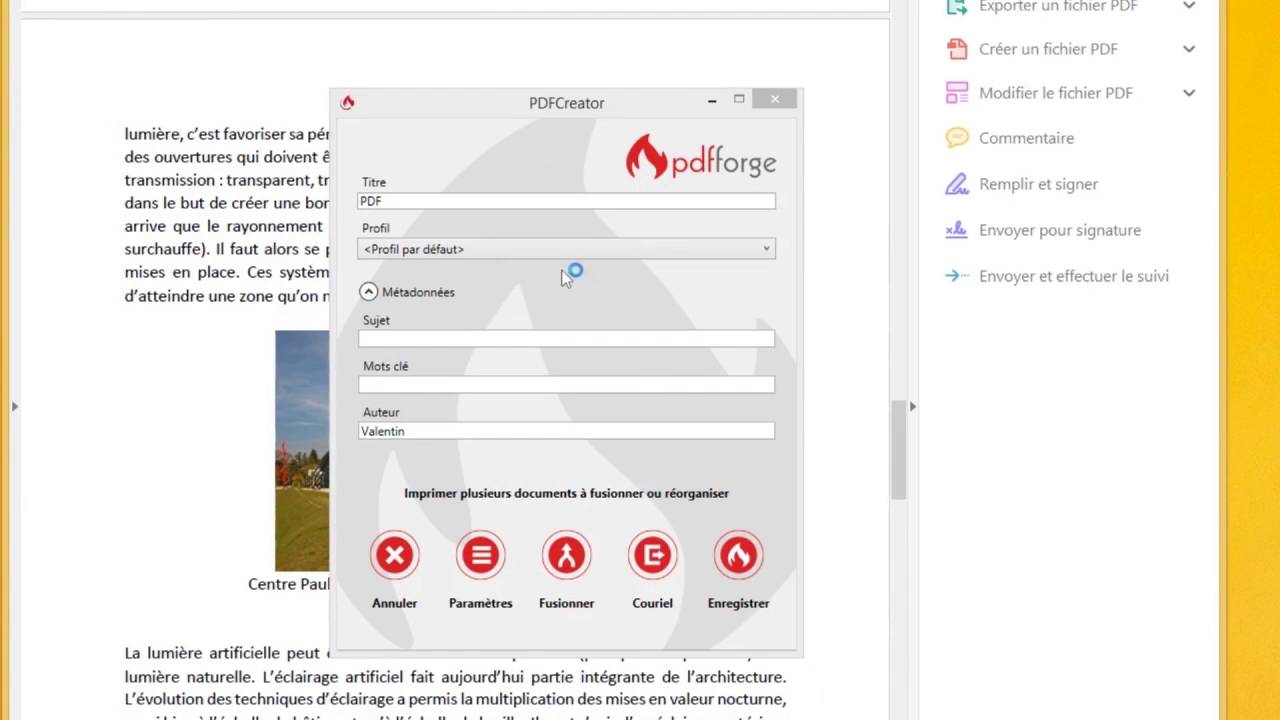Open the Profil par défaut dropdown
The width and height of the screenshot is (1280, 720).
pyautogui.click(x=566, y=249)
